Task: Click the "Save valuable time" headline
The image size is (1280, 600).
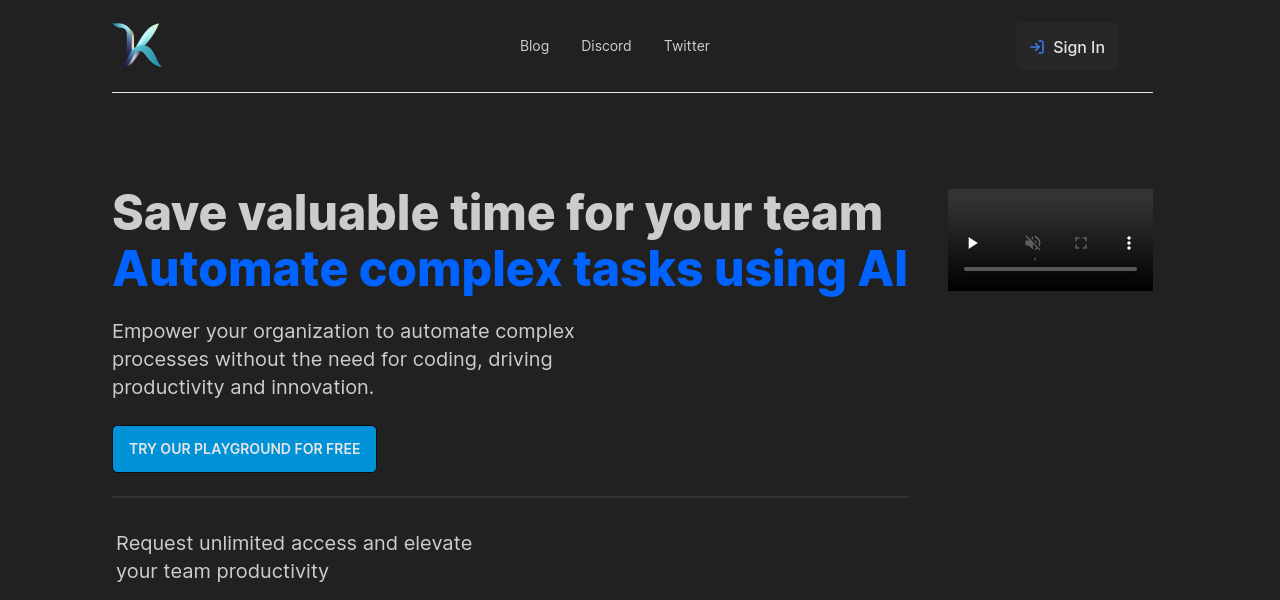Action: [x=497, y=213]
